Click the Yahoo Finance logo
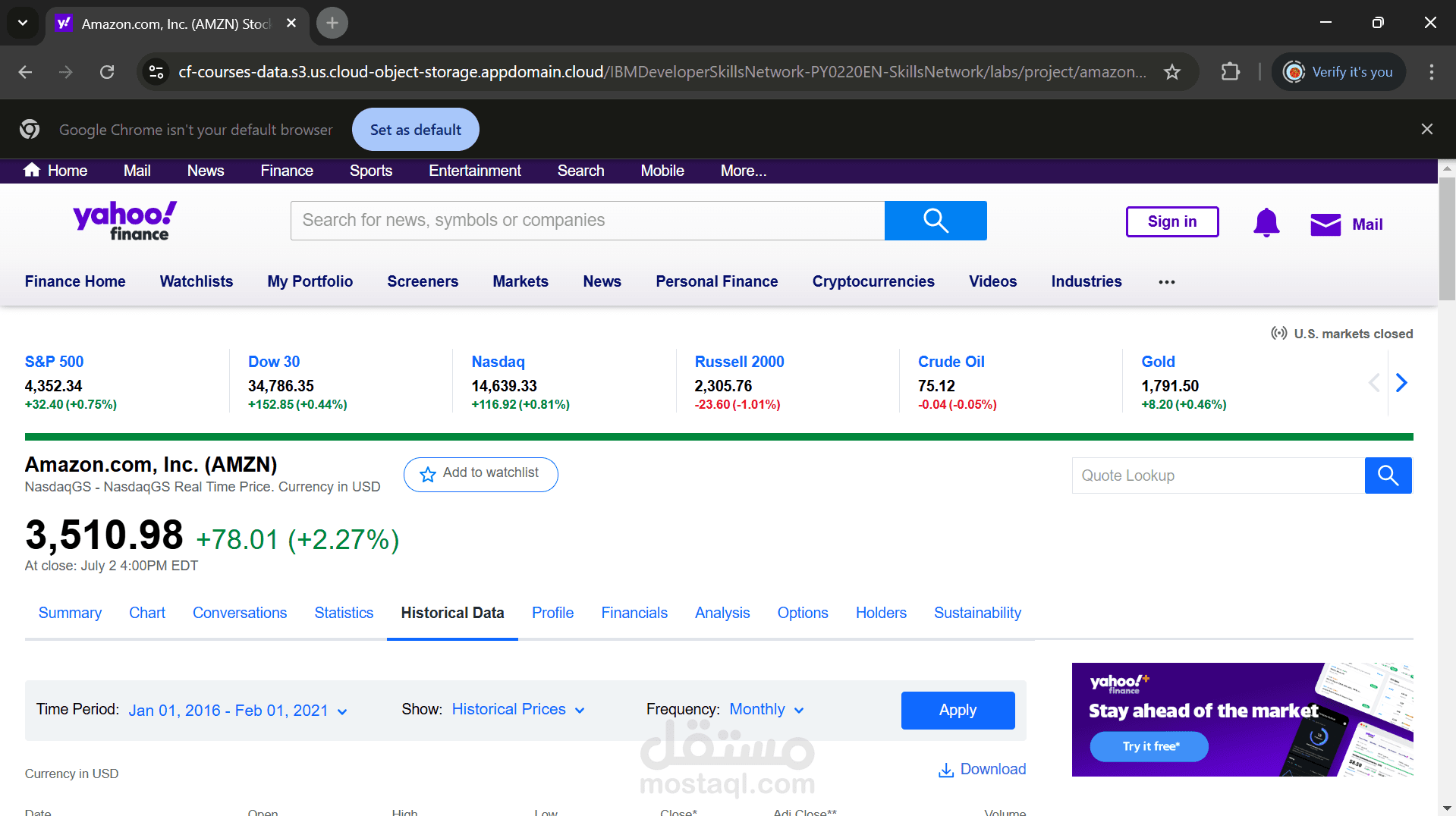1456x816 pixels. 125,221
